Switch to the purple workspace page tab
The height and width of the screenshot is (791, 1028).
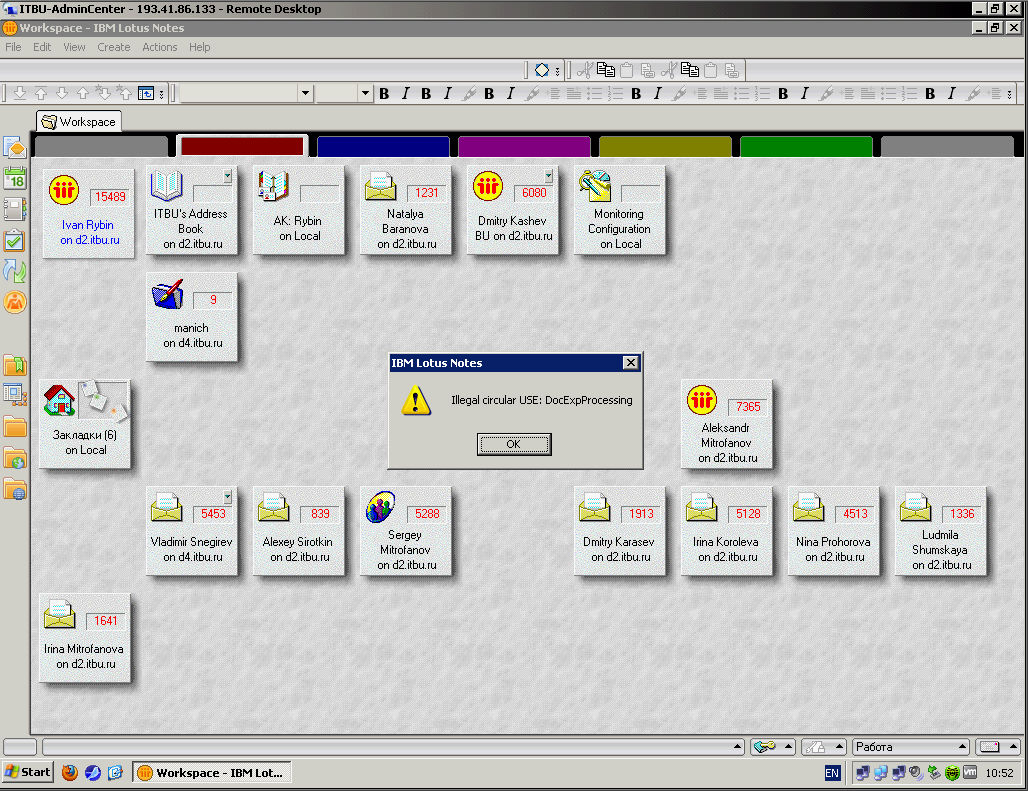pyautogui.click(x=524, y=147)
